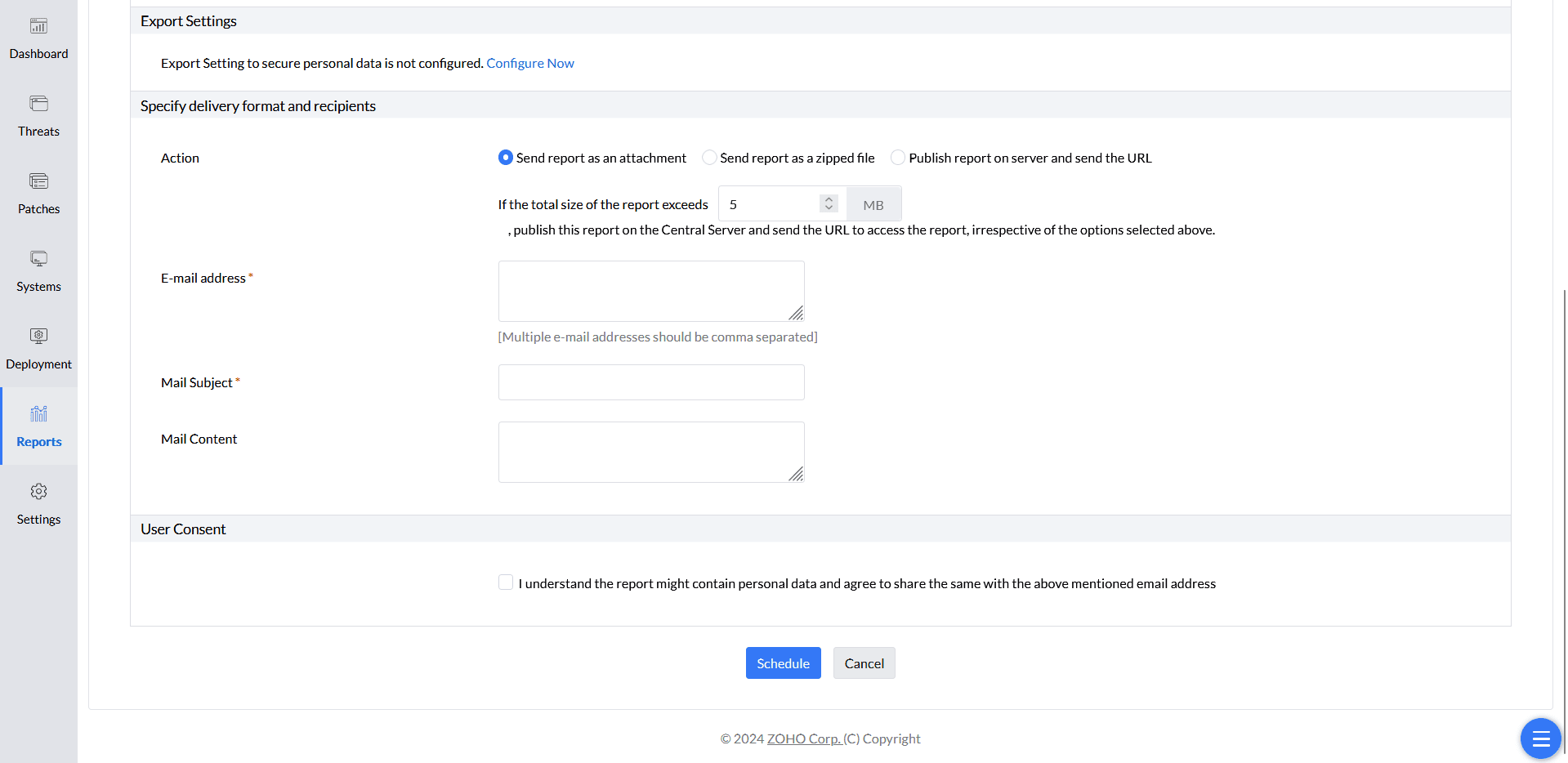Open the Configure Now link
Viewport: 1568px width, 763px height.
tap(530, 64)
